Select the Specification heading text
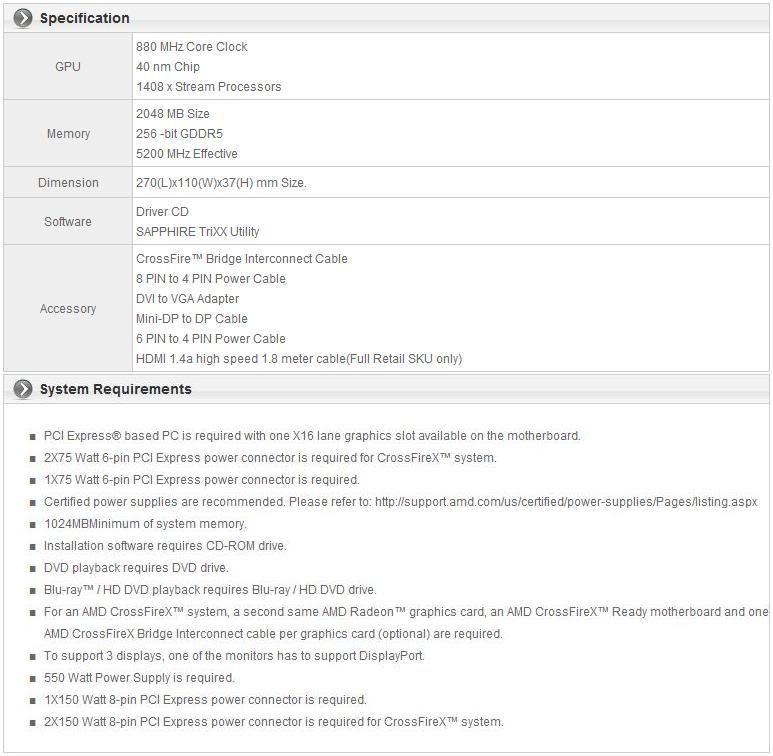The width and height of the screenshot is (773, 756). tap(85, 18)
